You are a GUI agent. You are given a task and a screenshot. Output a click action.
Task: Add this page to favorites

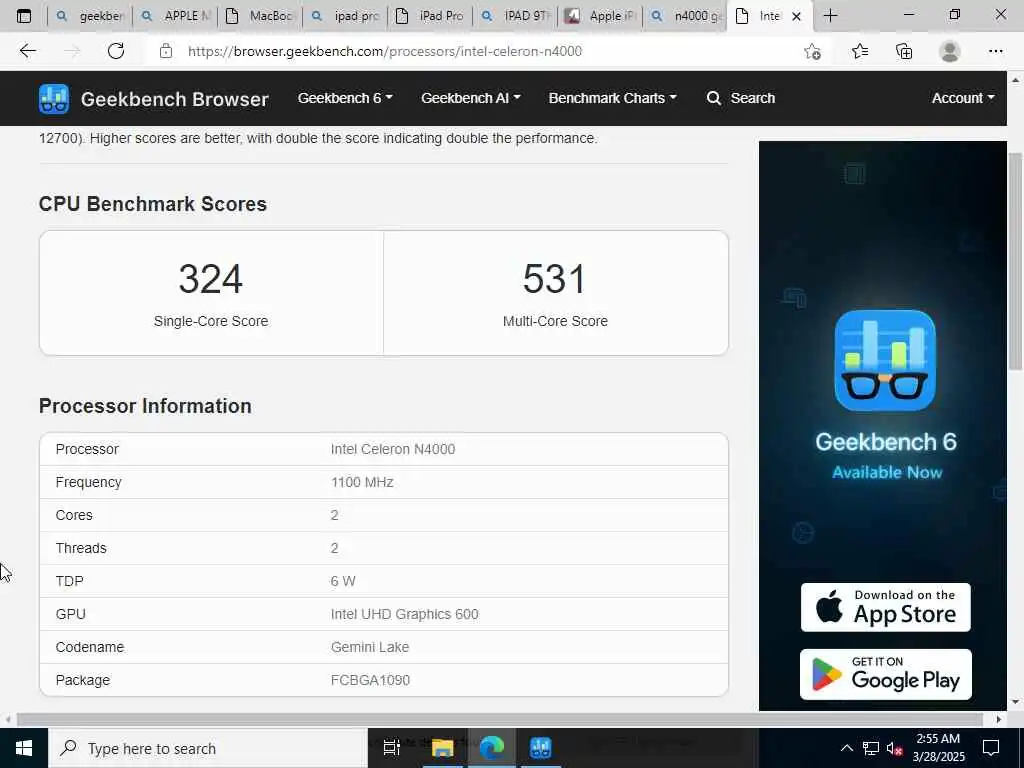click(x=812, y=51)
